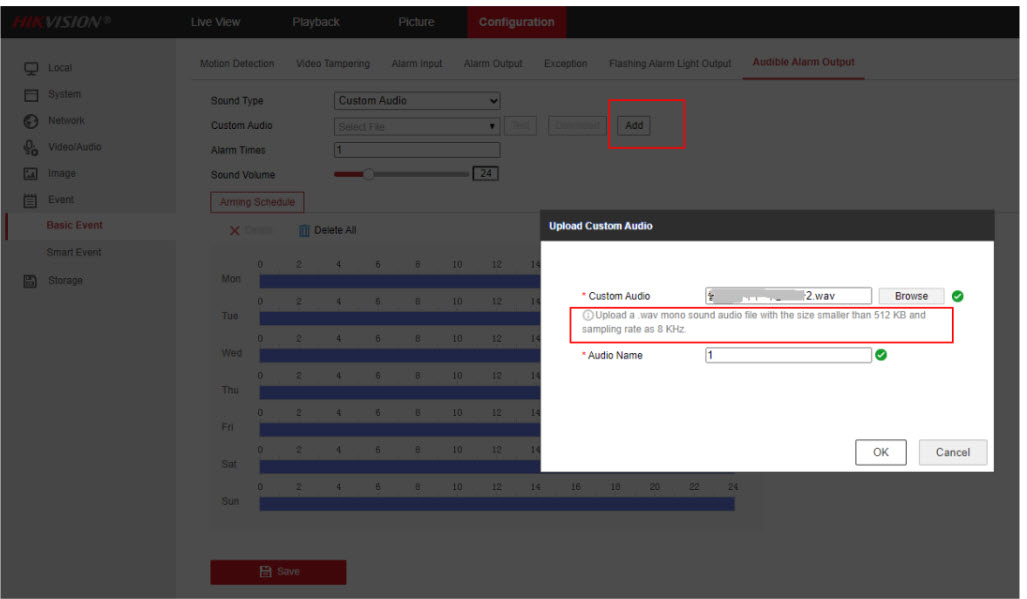
Task: Click the Audio Name input field
Action: tap(788, 355)
